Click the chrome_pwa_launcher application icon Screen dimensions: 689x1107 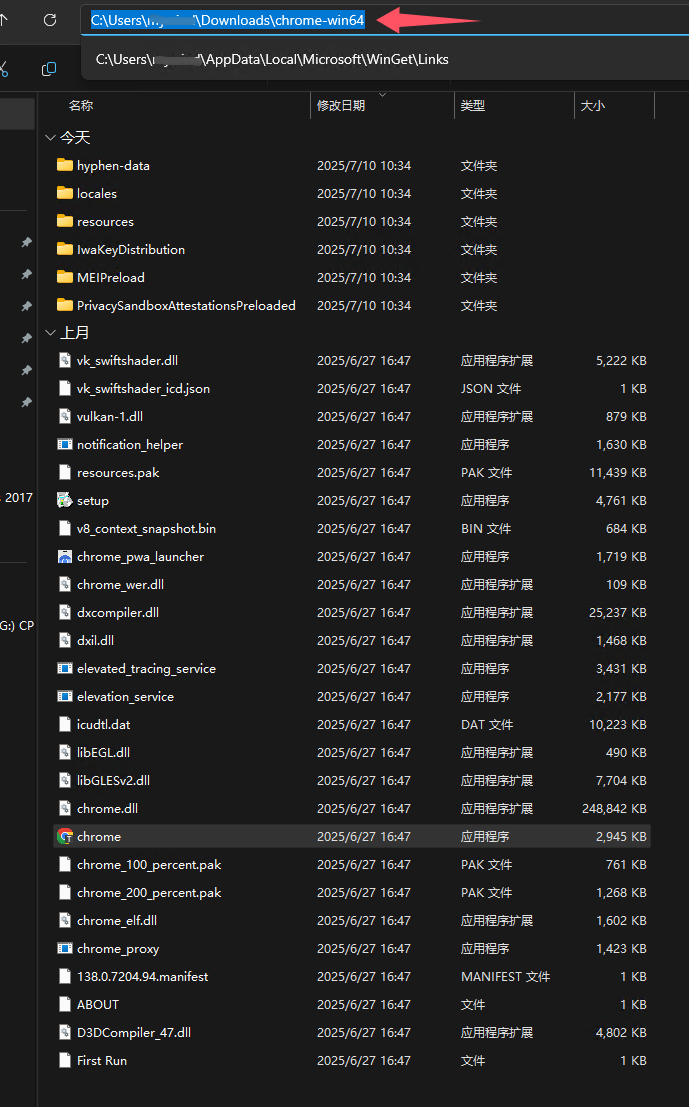(65, 557)
